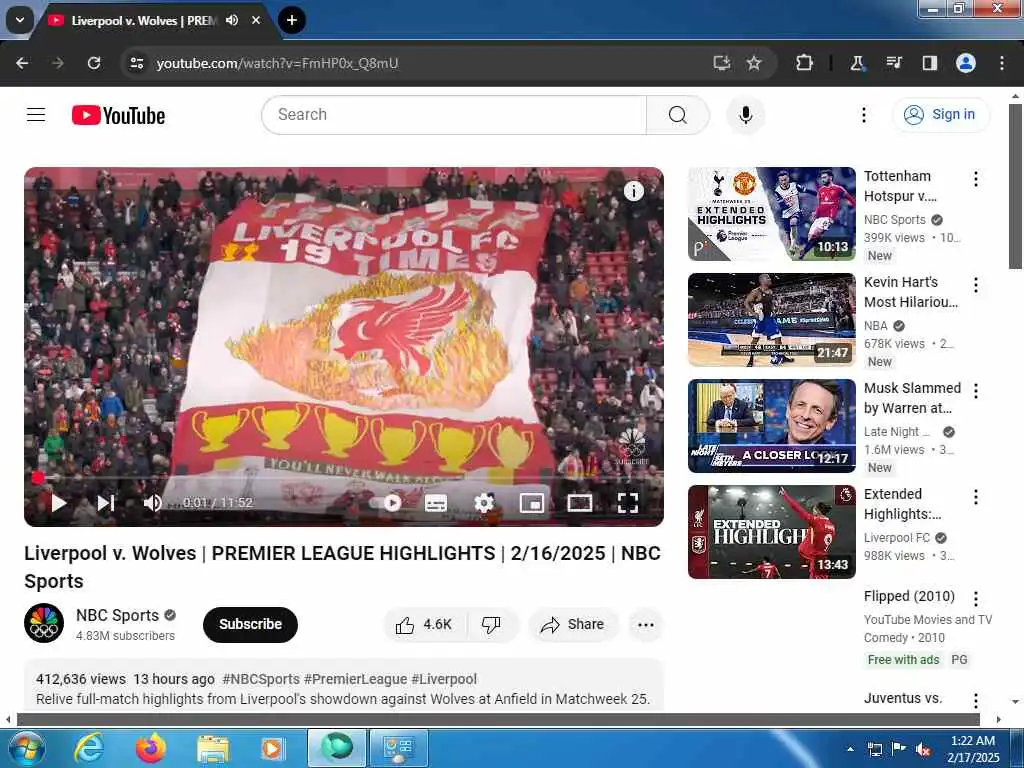1024x768 pixels.
Task: Toggle the autoplay switch in player
Action: tap(387, 503)
